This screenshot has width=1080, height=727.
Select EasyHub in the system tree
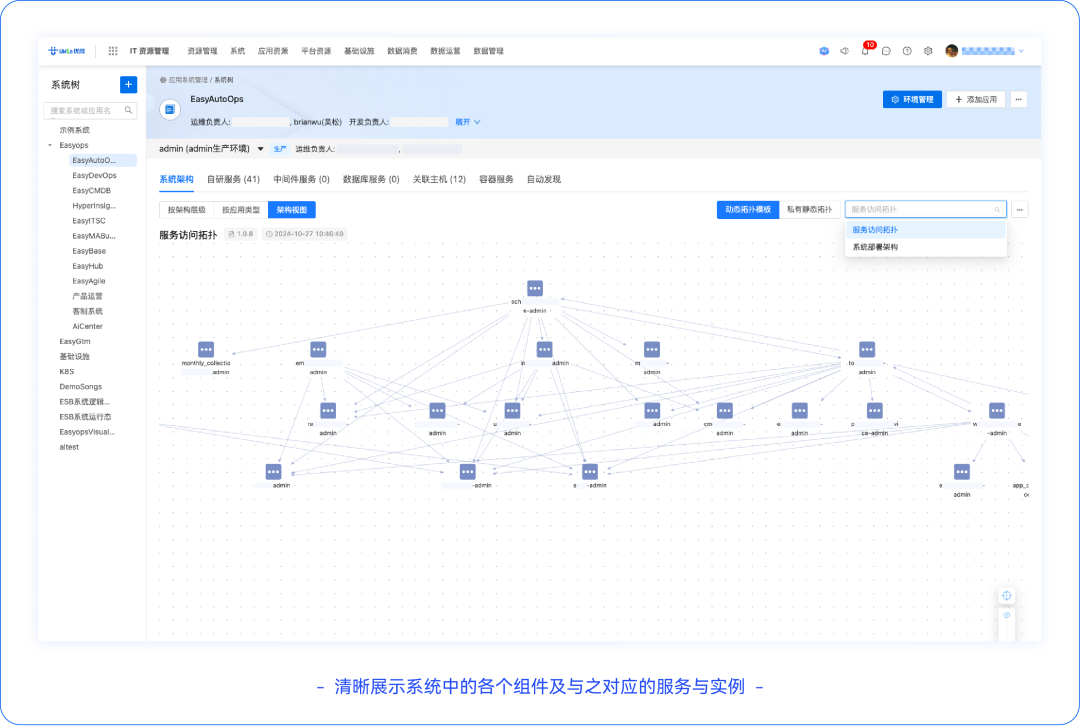click(x=87, y=266)
